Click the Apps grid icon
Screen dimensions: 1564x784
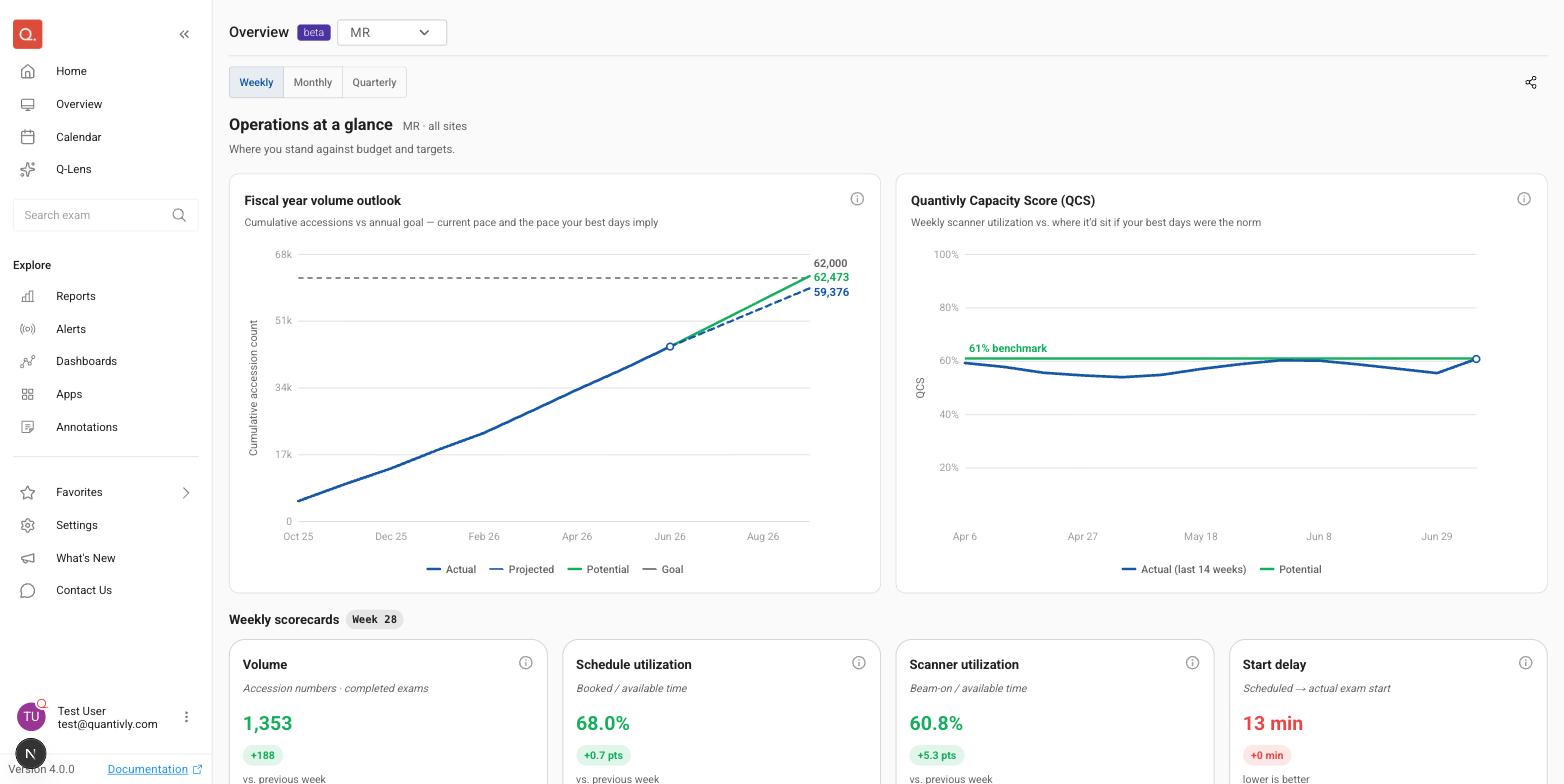[28, 394]
